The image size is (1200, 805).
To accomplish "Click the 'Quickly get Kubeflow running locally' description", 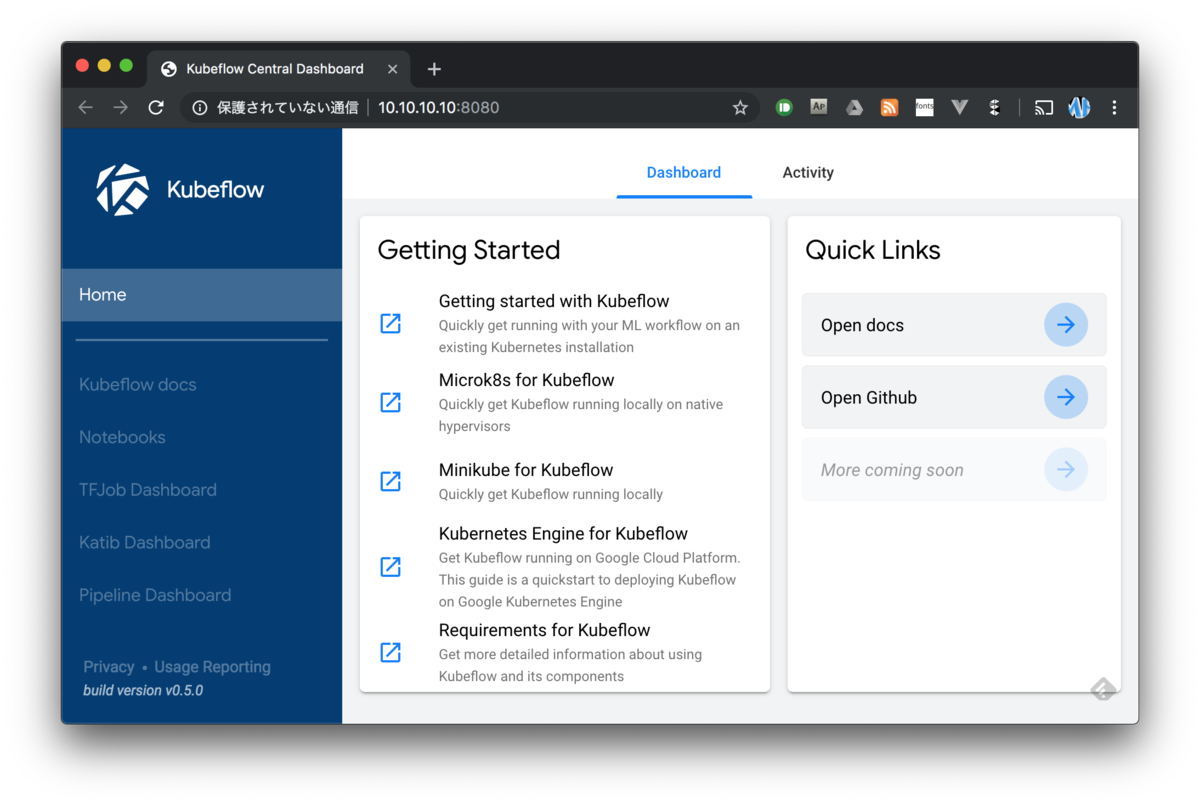I will pos(551,494).
